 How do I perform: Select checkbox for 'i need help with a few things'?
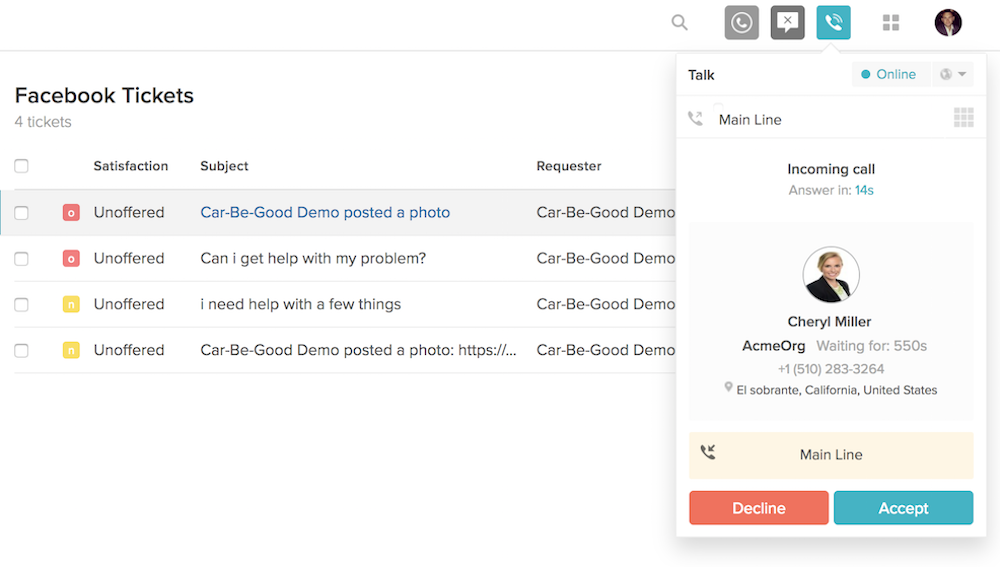tap(22, 304)
